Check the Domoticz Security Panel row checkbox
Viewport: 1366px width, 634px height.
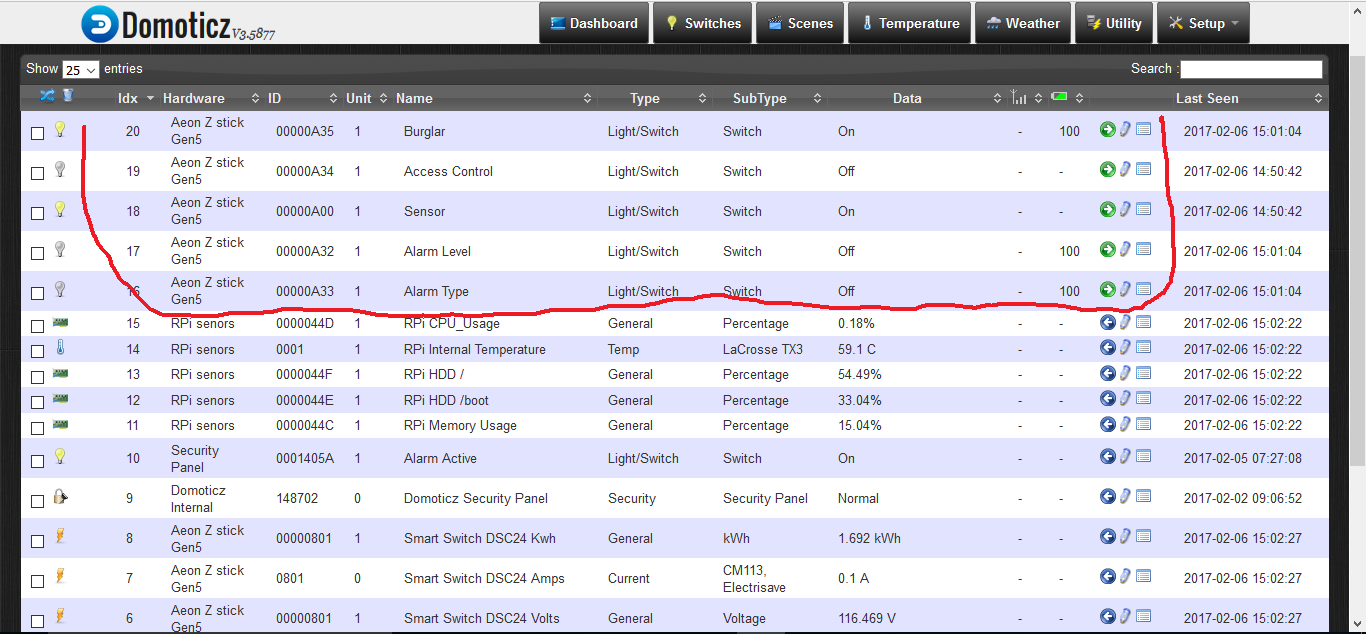click(x=38, y=500)
